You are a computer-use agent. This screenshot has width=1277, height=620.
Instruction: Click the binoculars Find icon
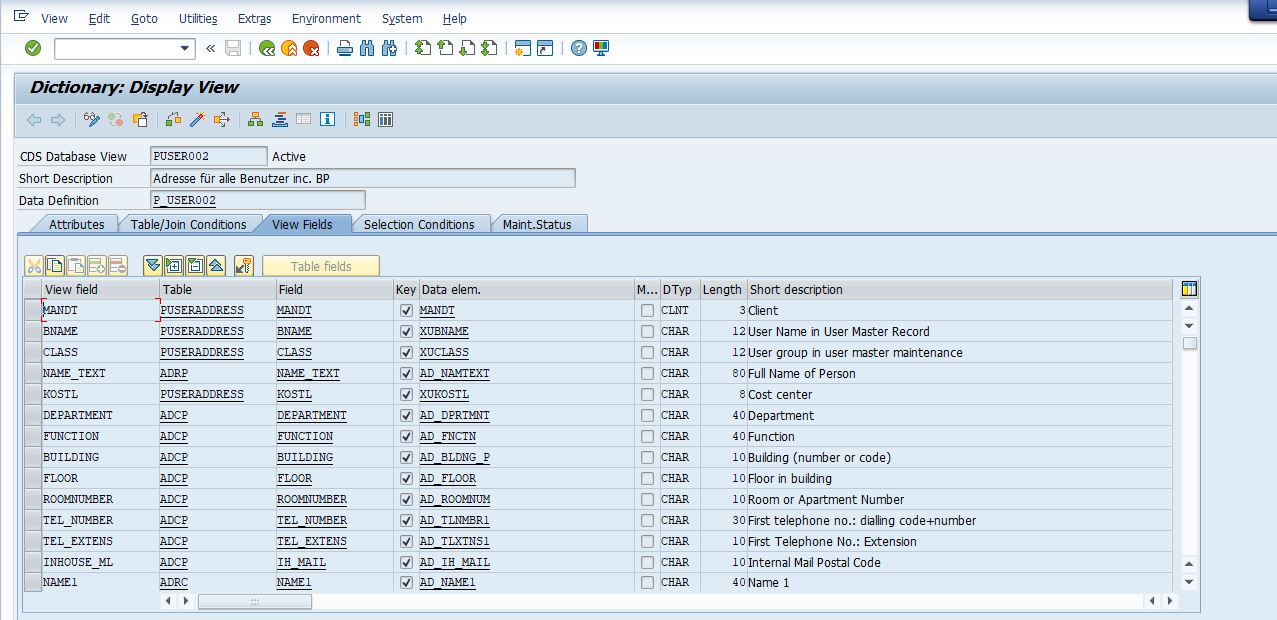coord(367,48)
